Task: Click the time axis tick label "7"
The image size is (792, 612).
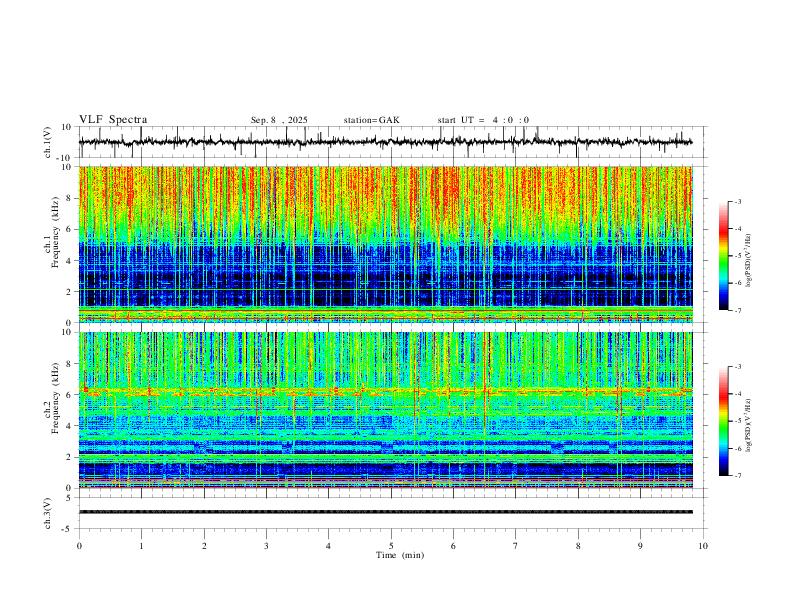Action: point(516,546)
